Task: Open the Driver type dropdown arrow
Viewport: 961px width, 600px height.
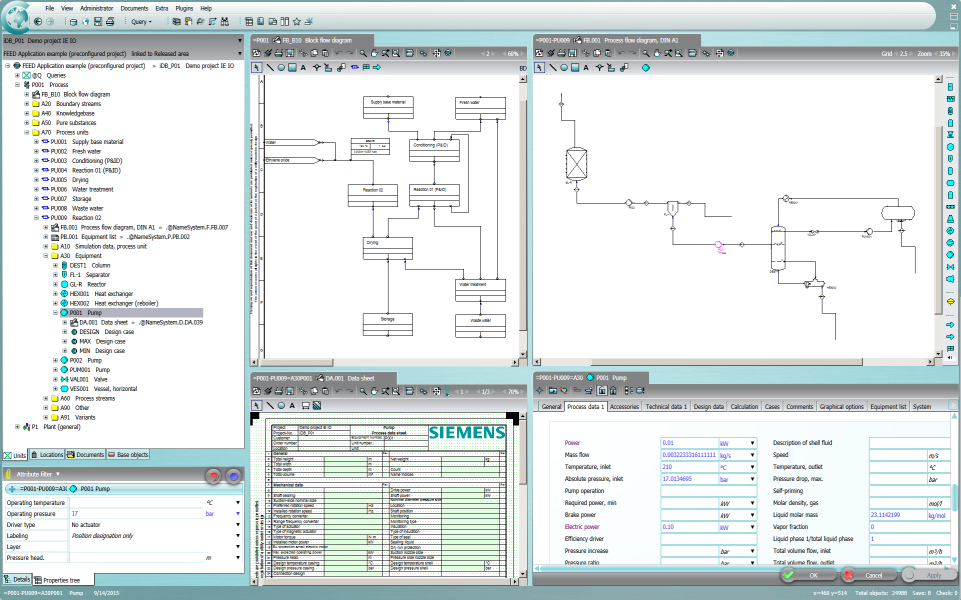Action: [238, 525]
